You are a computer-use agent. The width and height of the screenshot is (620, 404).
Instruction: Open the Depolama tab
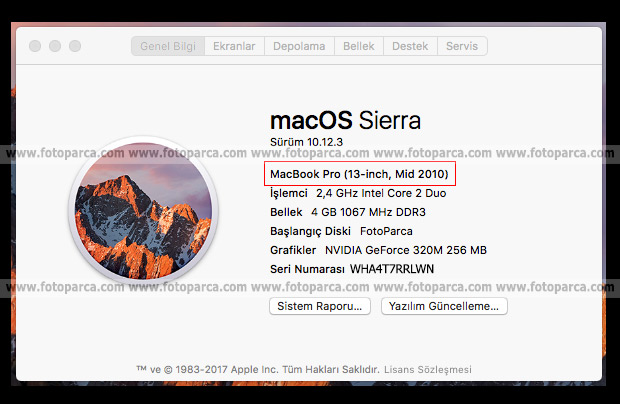click(299, 46)
